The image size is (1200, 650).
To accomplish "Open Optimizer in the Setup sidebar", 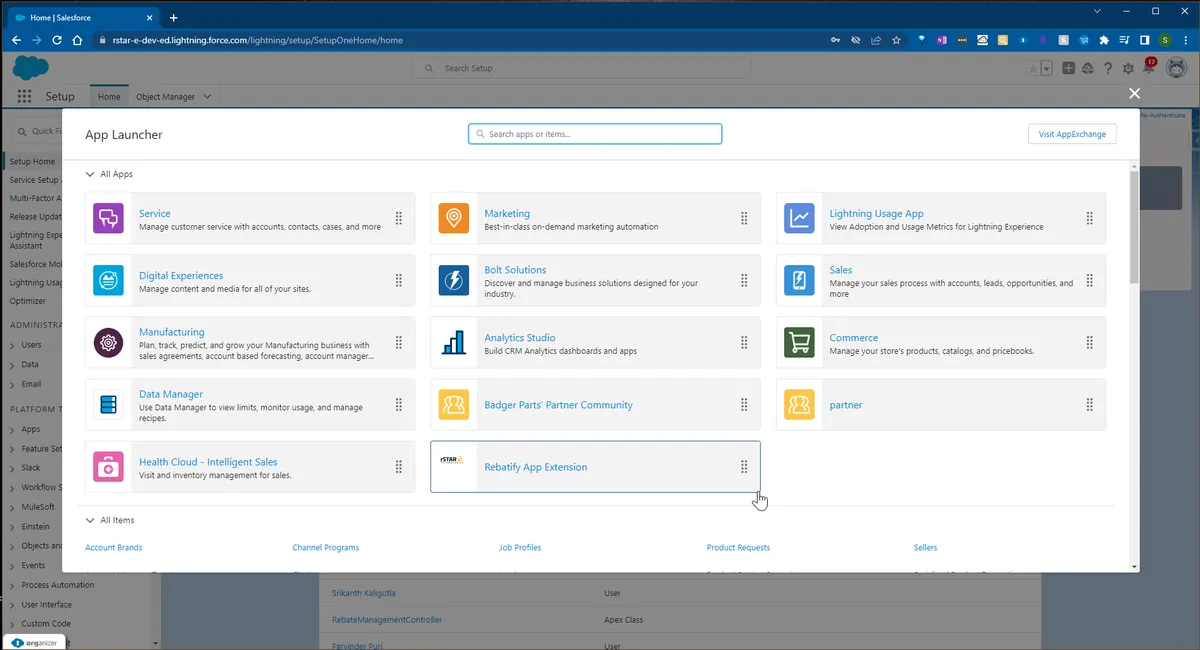I will tap(28, 300).
